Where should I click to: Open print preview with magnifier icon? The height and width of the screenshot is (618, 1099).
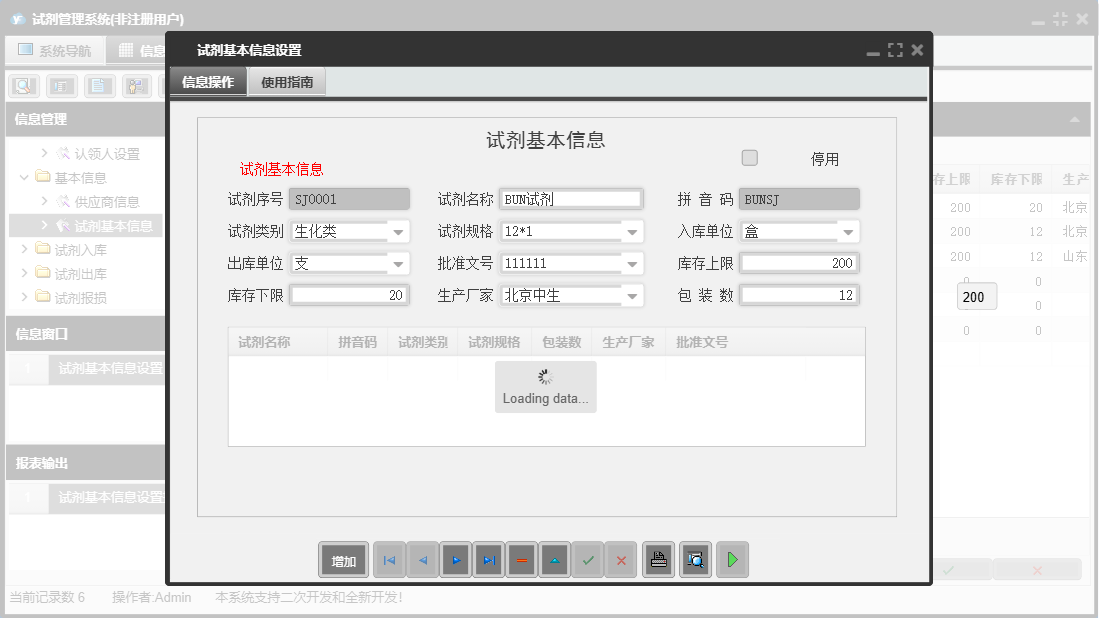(x=695, y=559)
